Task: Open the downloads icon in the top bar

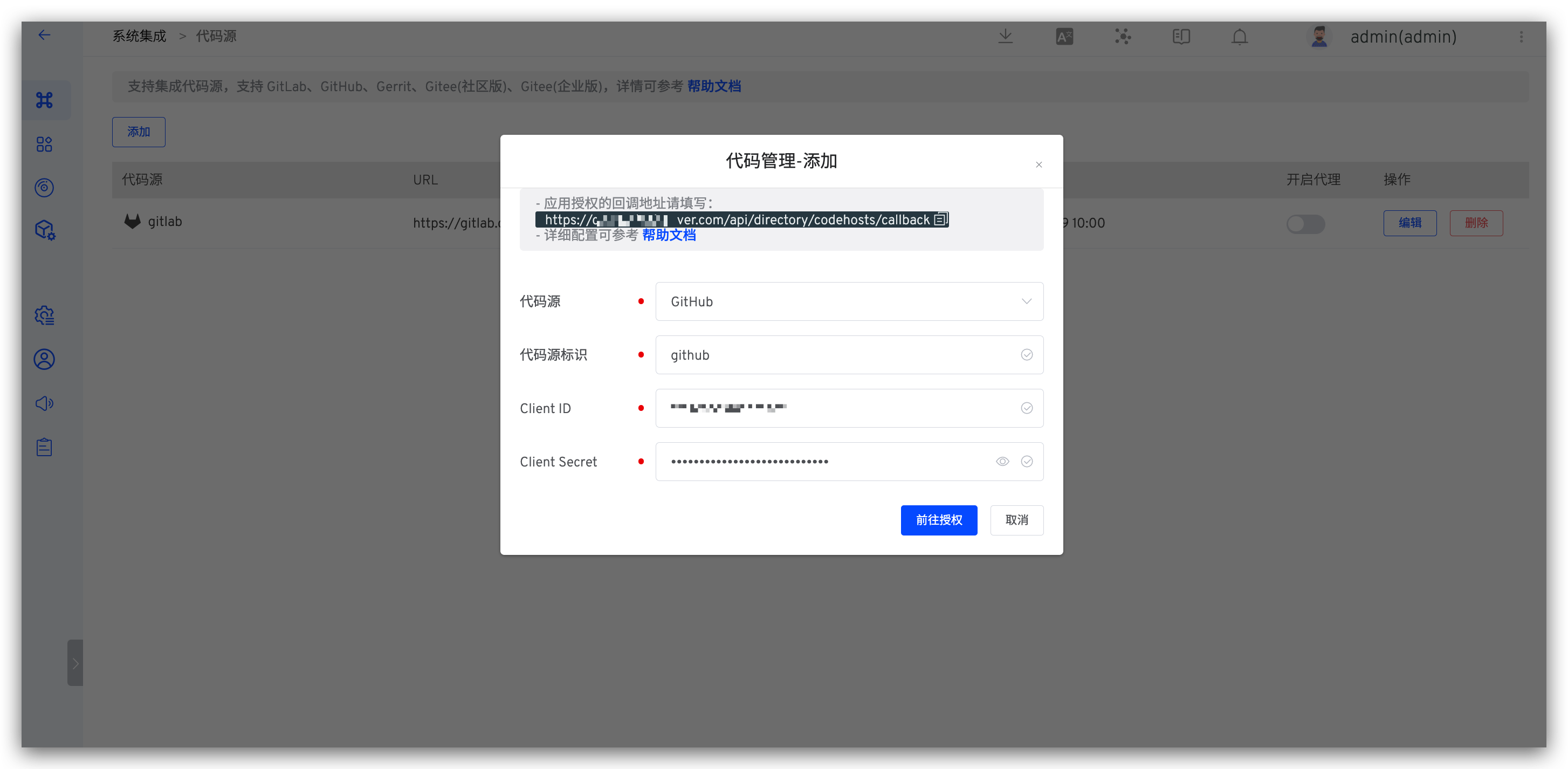Action: tap(1005, 37)
